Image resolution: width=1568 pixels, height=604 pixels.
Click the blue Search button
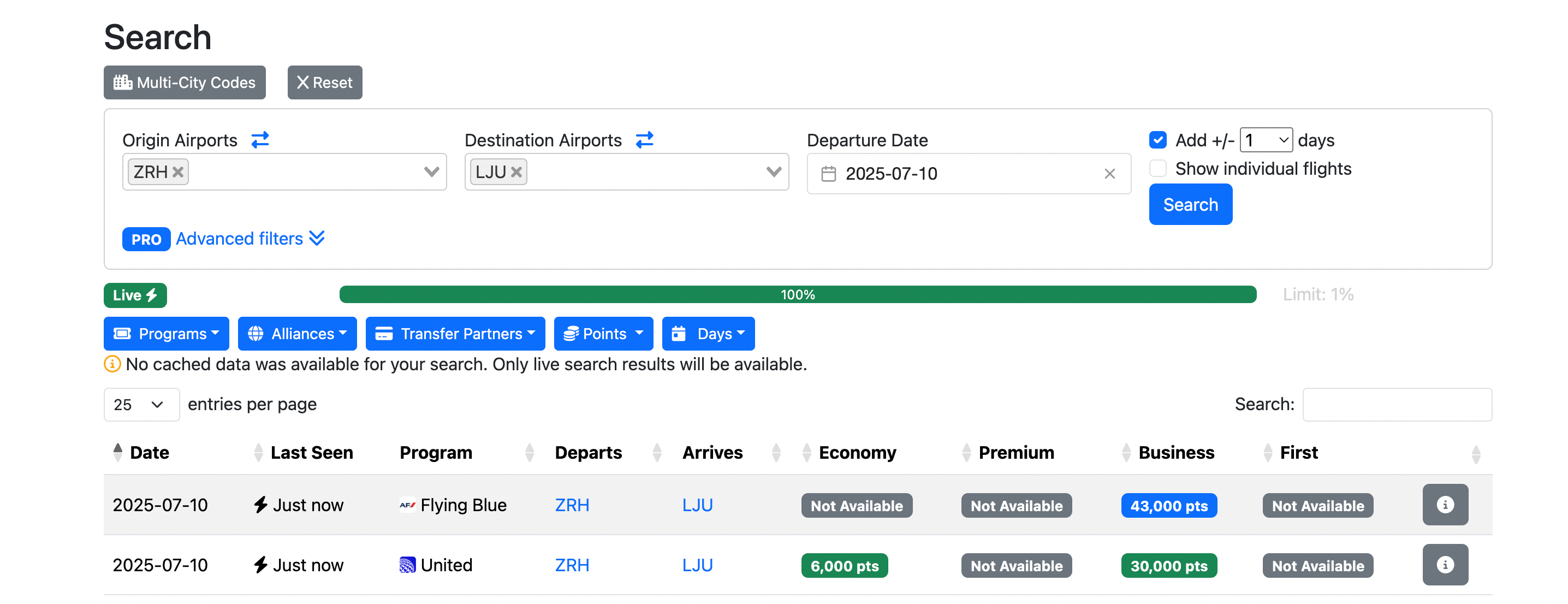click(1190, 205)
